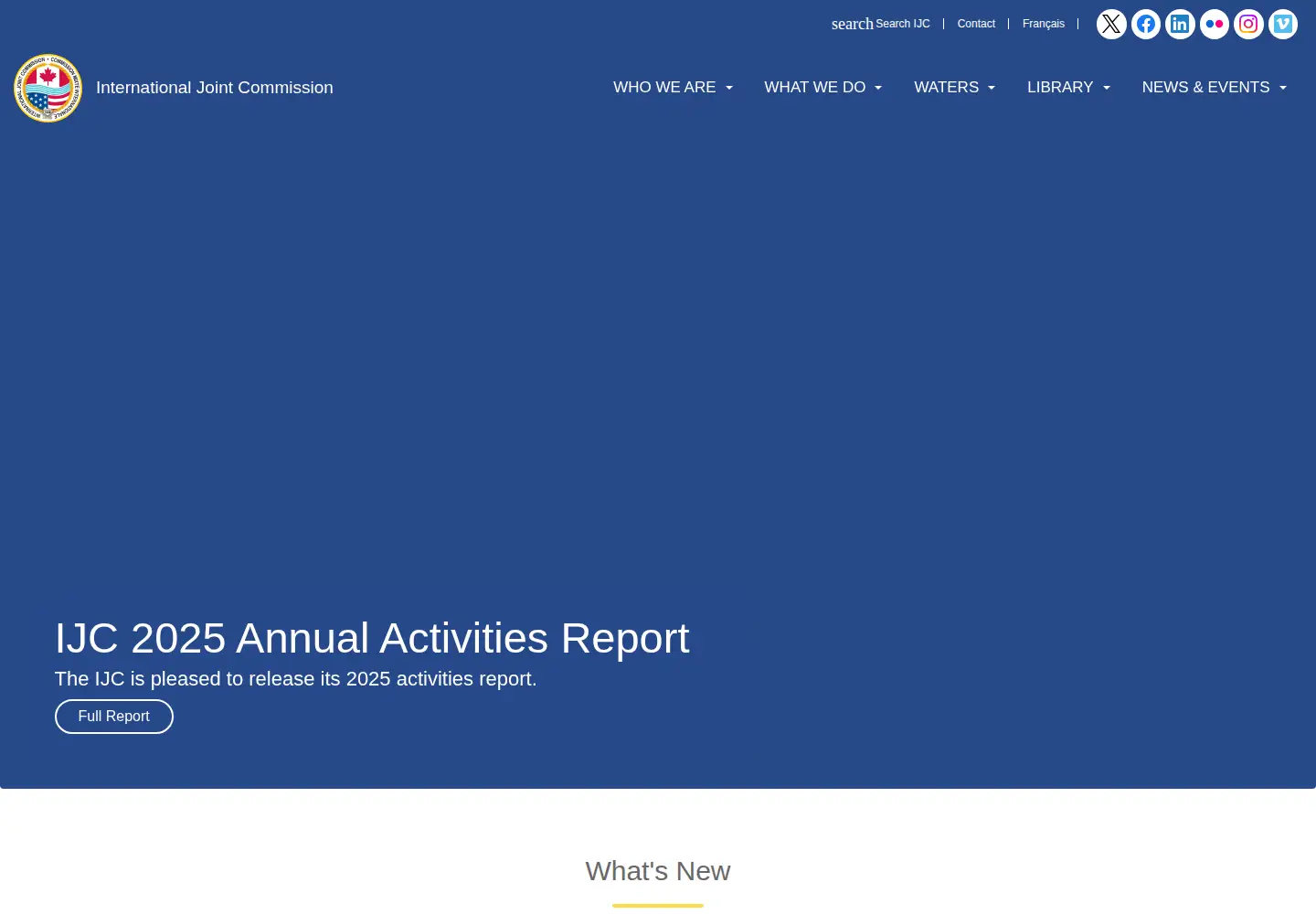Open the IJC Vimeo icon
The height and width of the screenshot is (914, 1316).
click(1283, 24)
